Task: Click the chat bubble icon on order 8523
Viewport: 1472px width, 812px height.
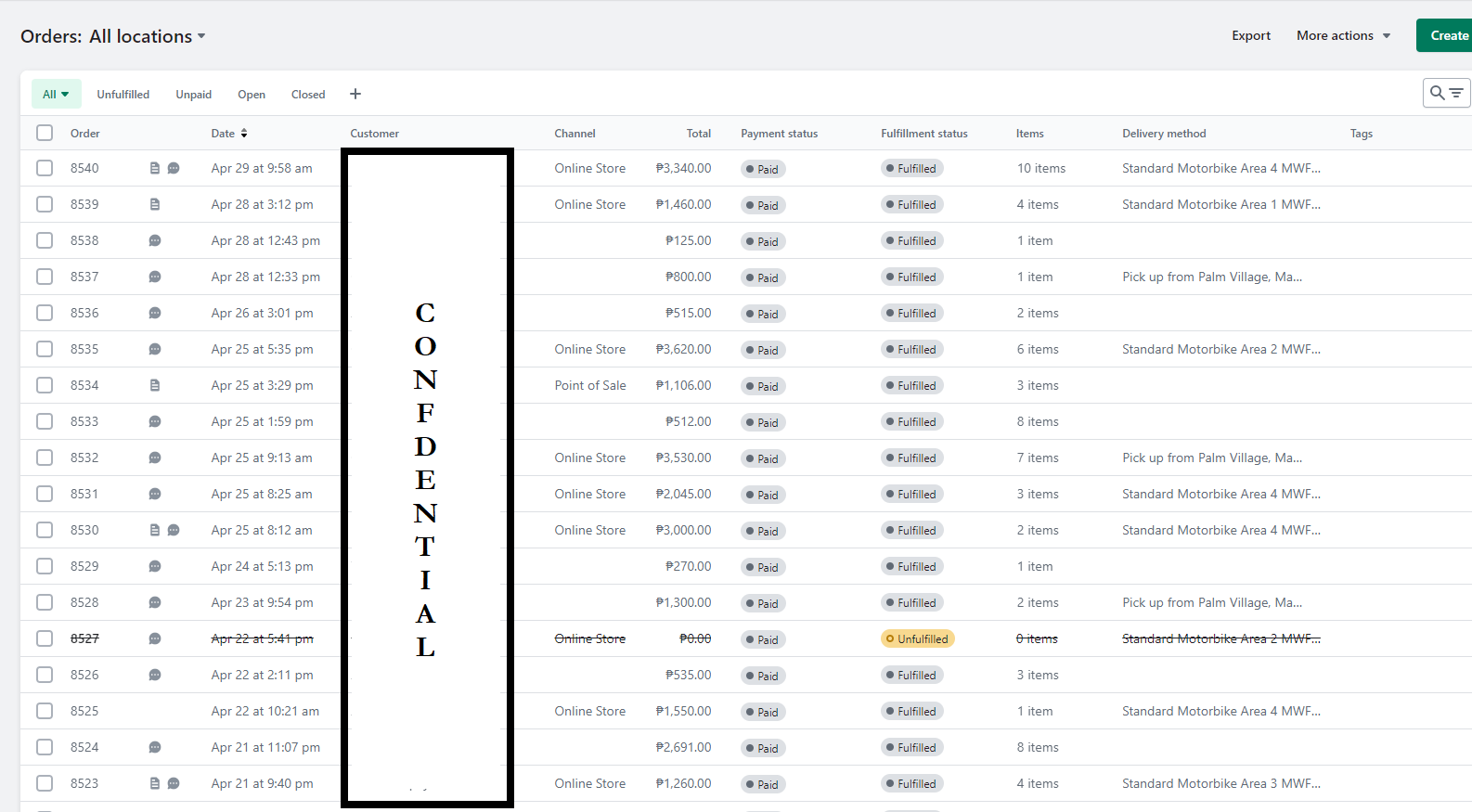Action: tap(174, 783)
